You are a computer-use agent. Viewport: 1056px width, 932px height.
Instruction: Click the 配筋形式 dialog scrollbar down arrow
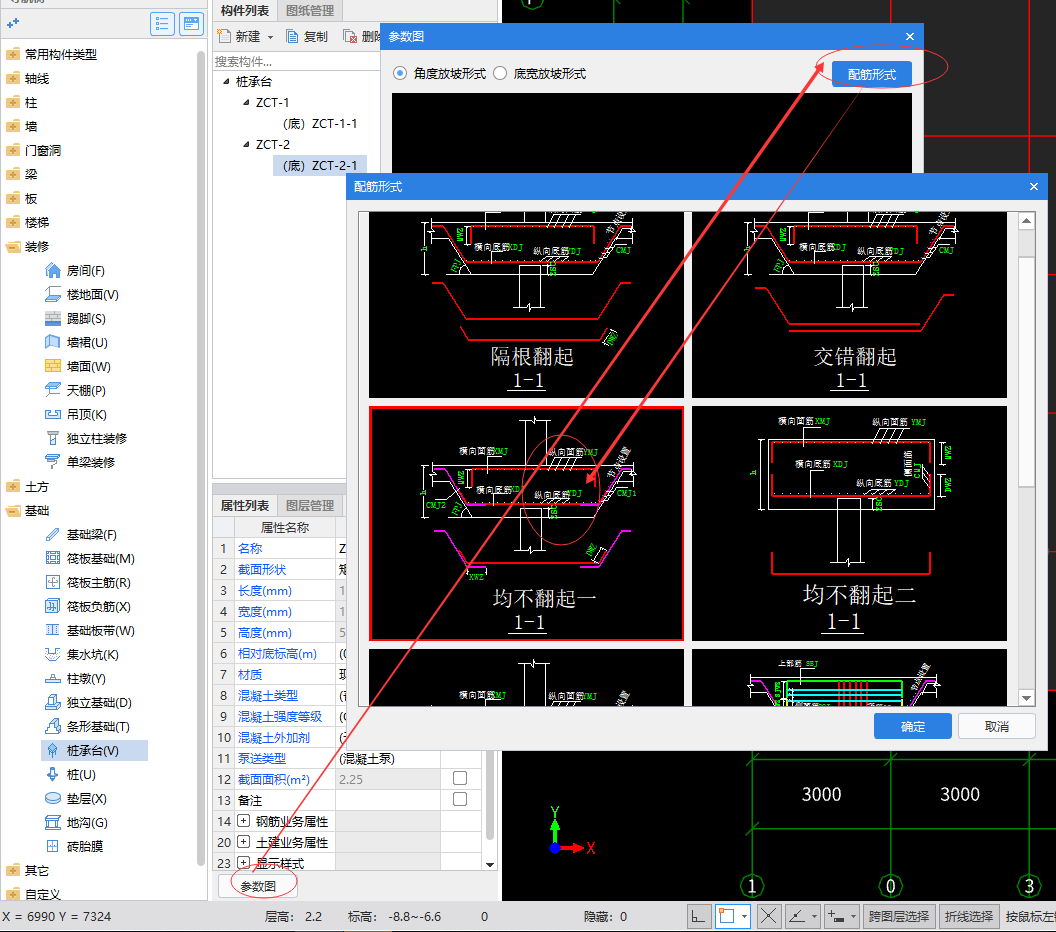[1026, 698]
